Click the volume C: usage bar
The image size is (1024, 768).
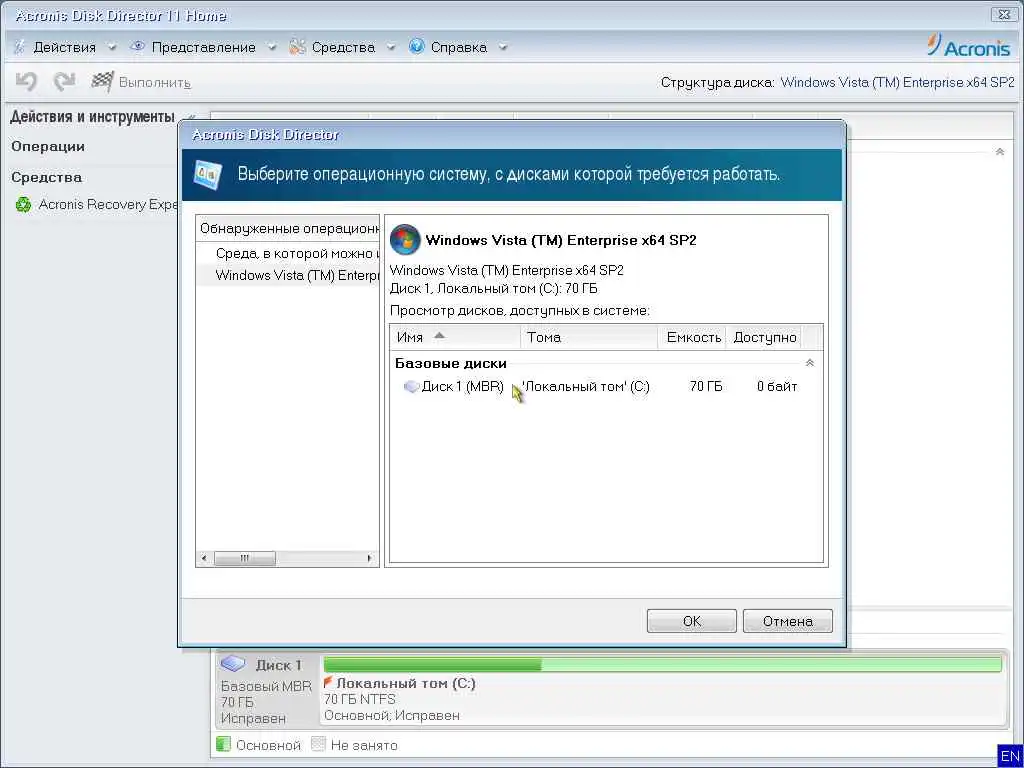pos(662,665)
